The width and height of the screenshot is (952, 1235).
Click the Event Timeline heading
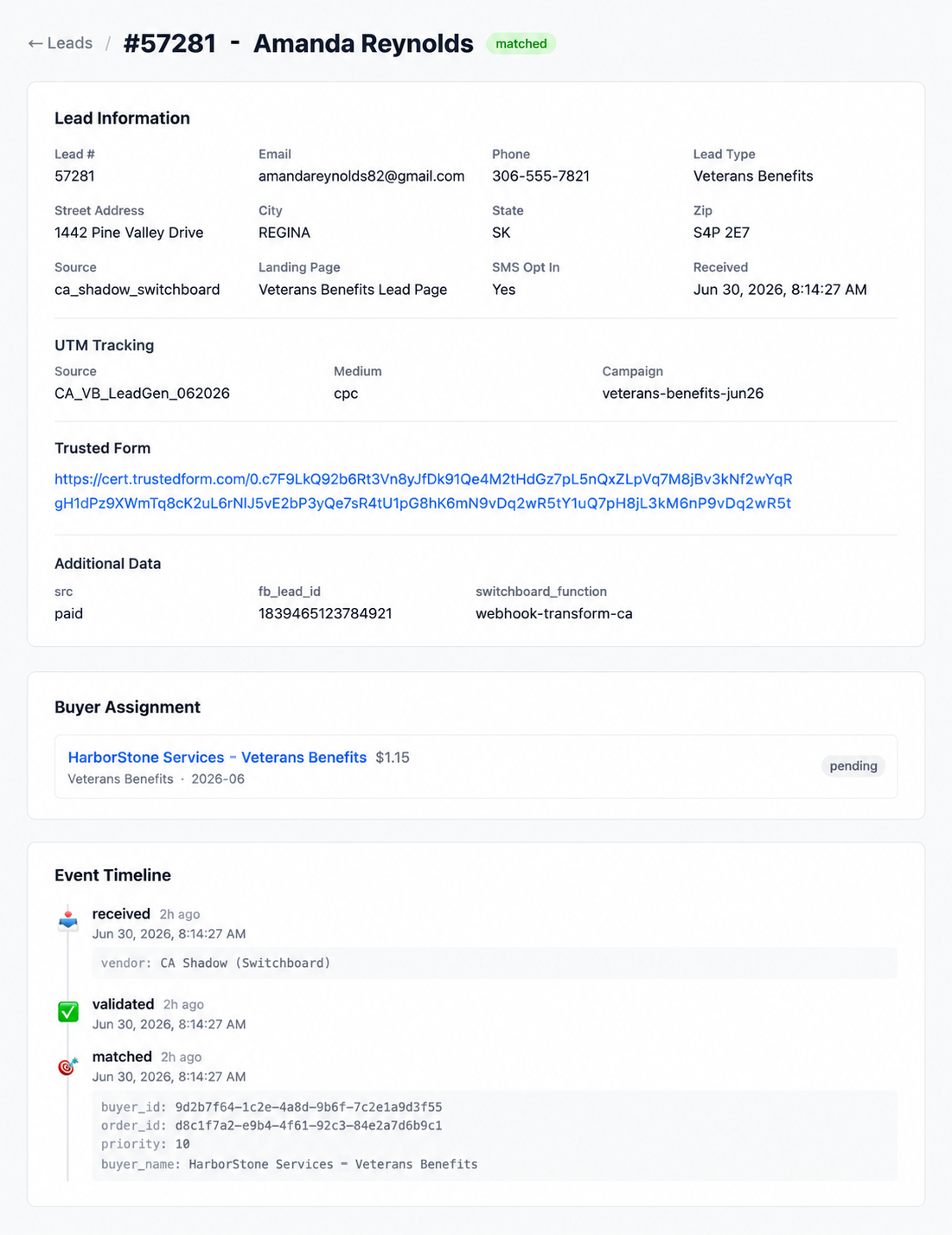(112, 875)
